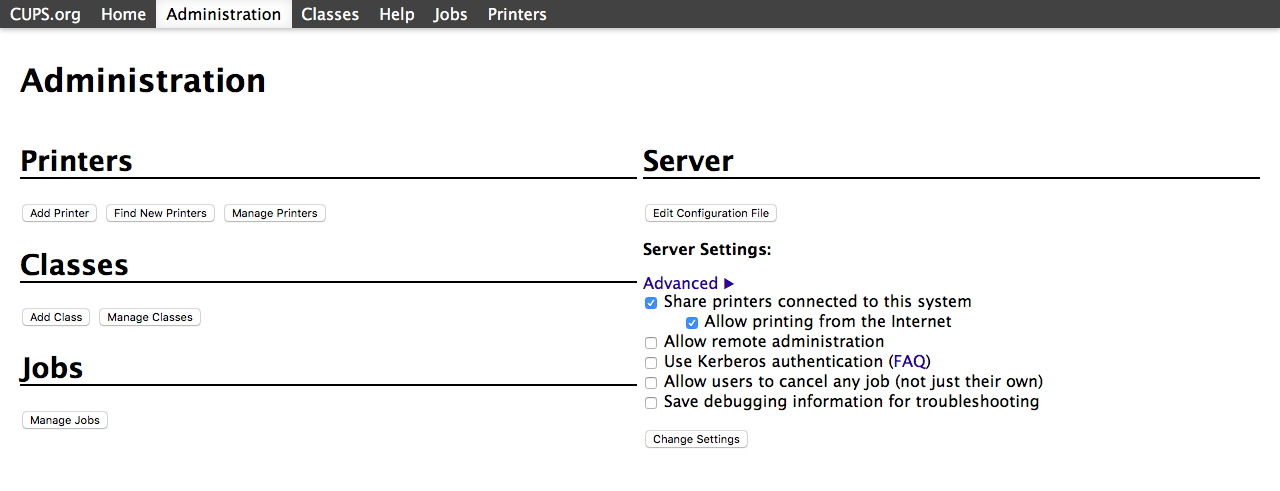1280x491 pixels.
Task: Open Manage Printers
Action: 275,213
